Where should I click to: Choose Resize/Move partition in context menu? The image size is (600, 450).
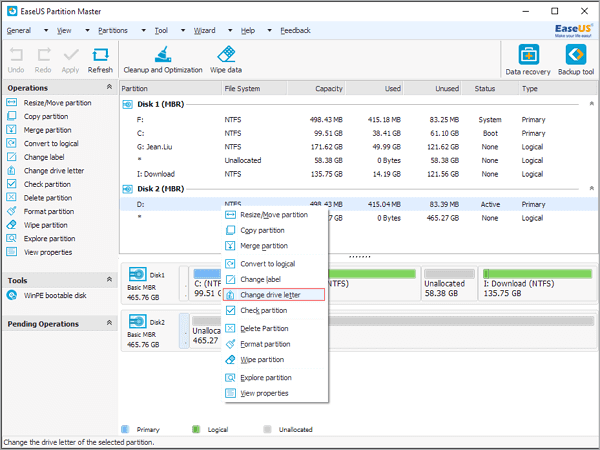click(274, 215)
